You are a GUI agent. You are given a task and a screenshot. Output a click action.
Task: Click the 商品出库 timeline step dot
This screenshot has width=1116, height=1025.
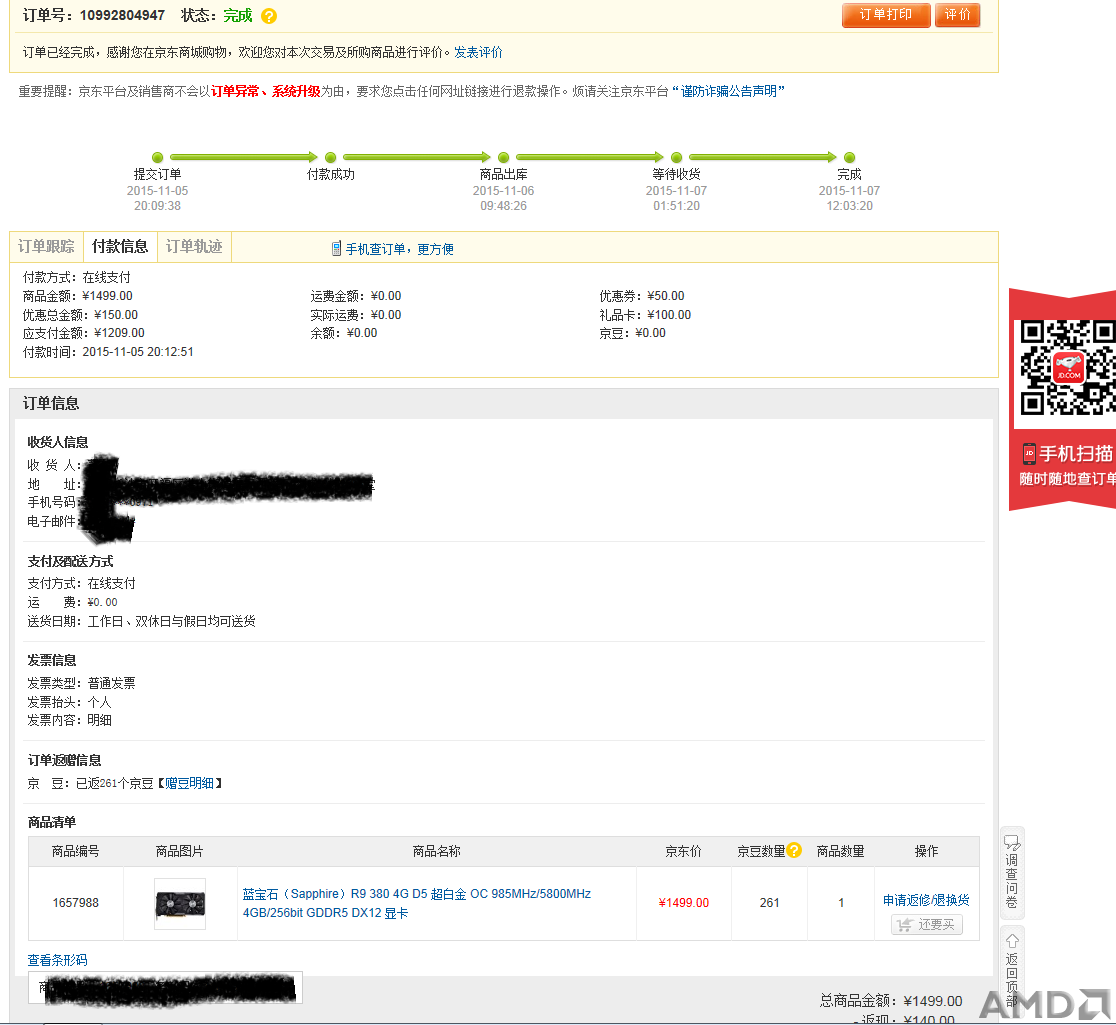pos(503,157)
